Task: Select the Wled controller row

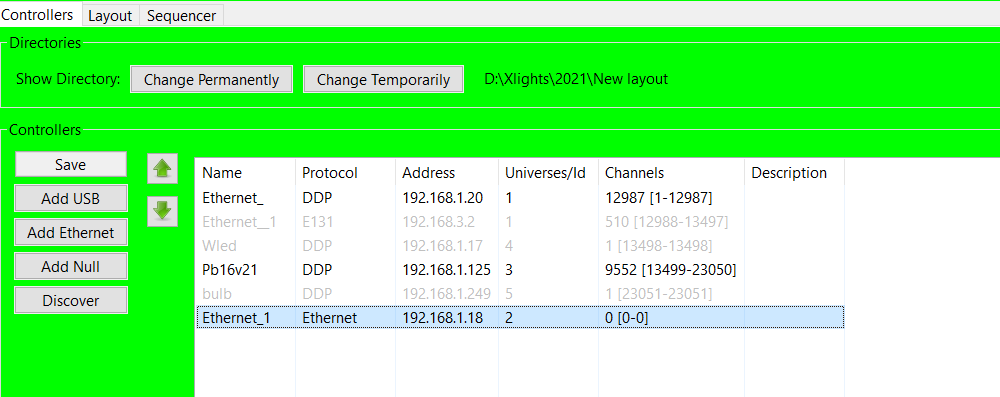Action: pos(520,246)
